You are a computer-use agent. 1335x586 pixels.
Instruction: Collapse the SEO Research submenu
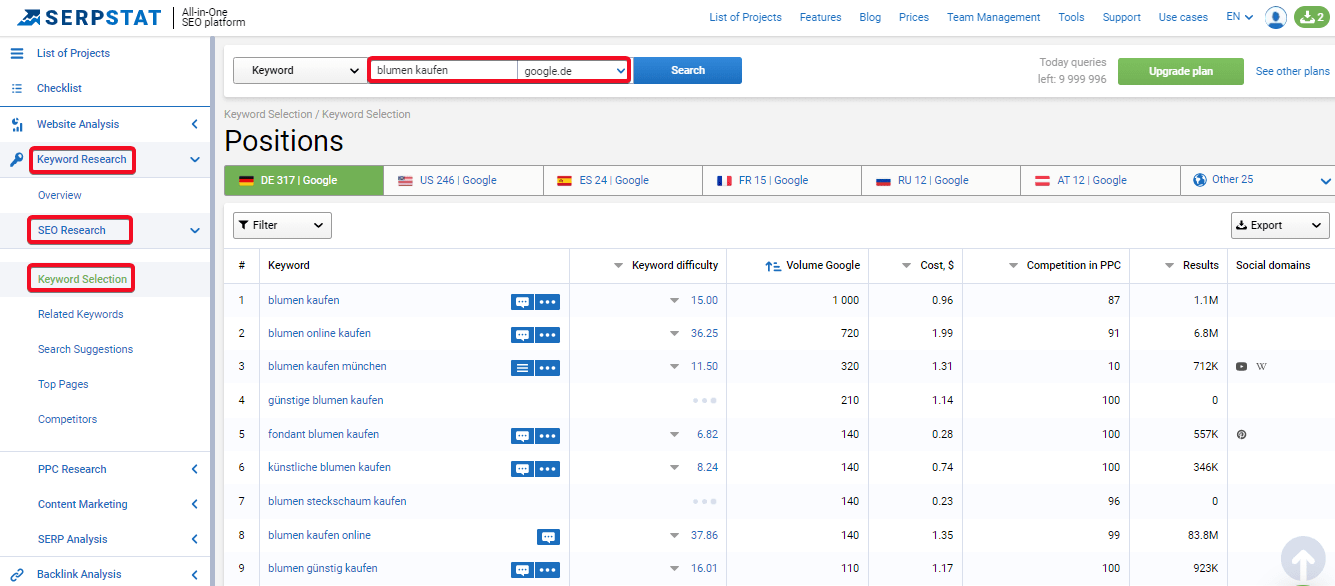click(194, 230)
